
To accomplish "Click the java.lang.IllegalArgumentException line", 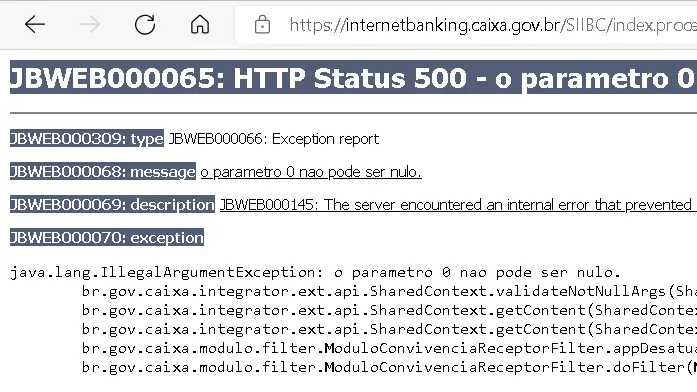I will (315, 272).
